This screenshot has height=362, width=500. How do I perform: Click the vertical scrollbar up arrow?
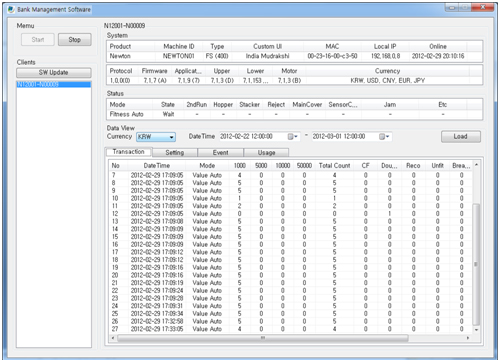476,165
